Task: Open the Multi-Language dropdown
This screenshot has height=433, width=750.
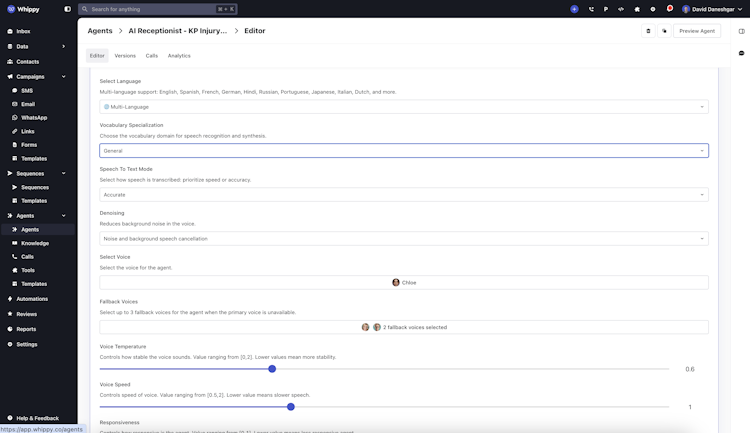Action: pos(404,107)
